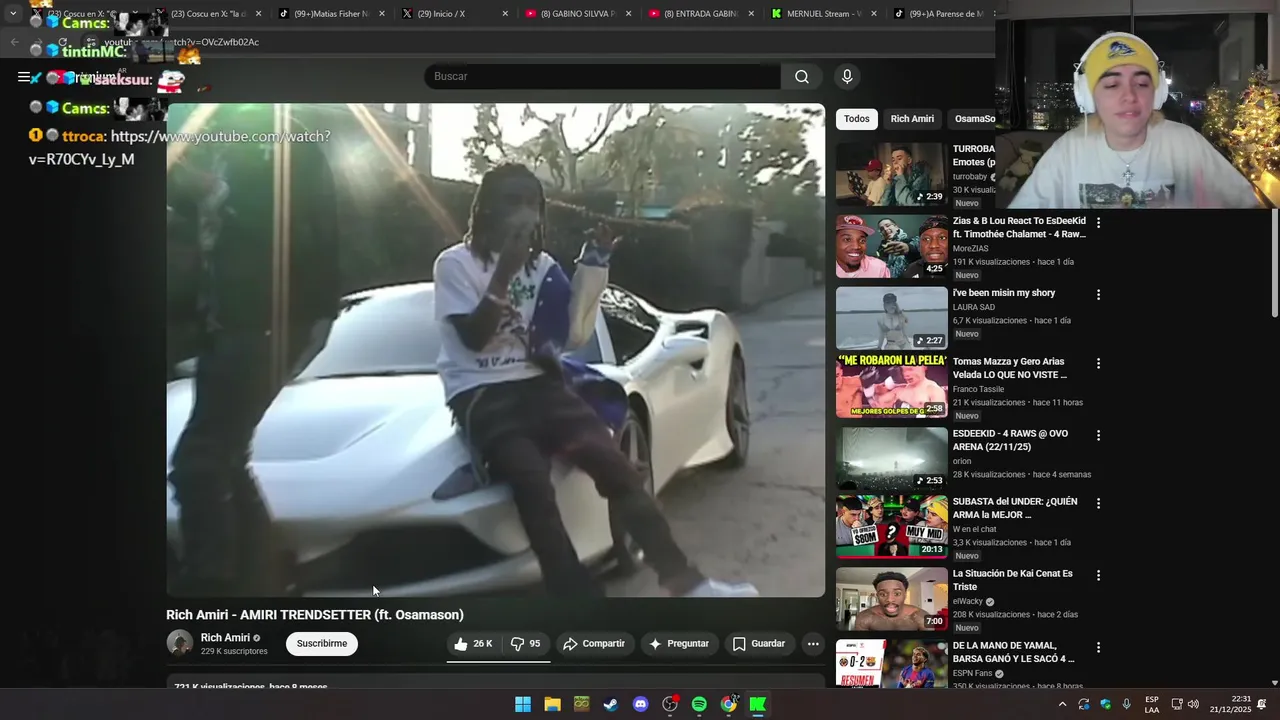Open volume control in system tray

point(1193,704)
